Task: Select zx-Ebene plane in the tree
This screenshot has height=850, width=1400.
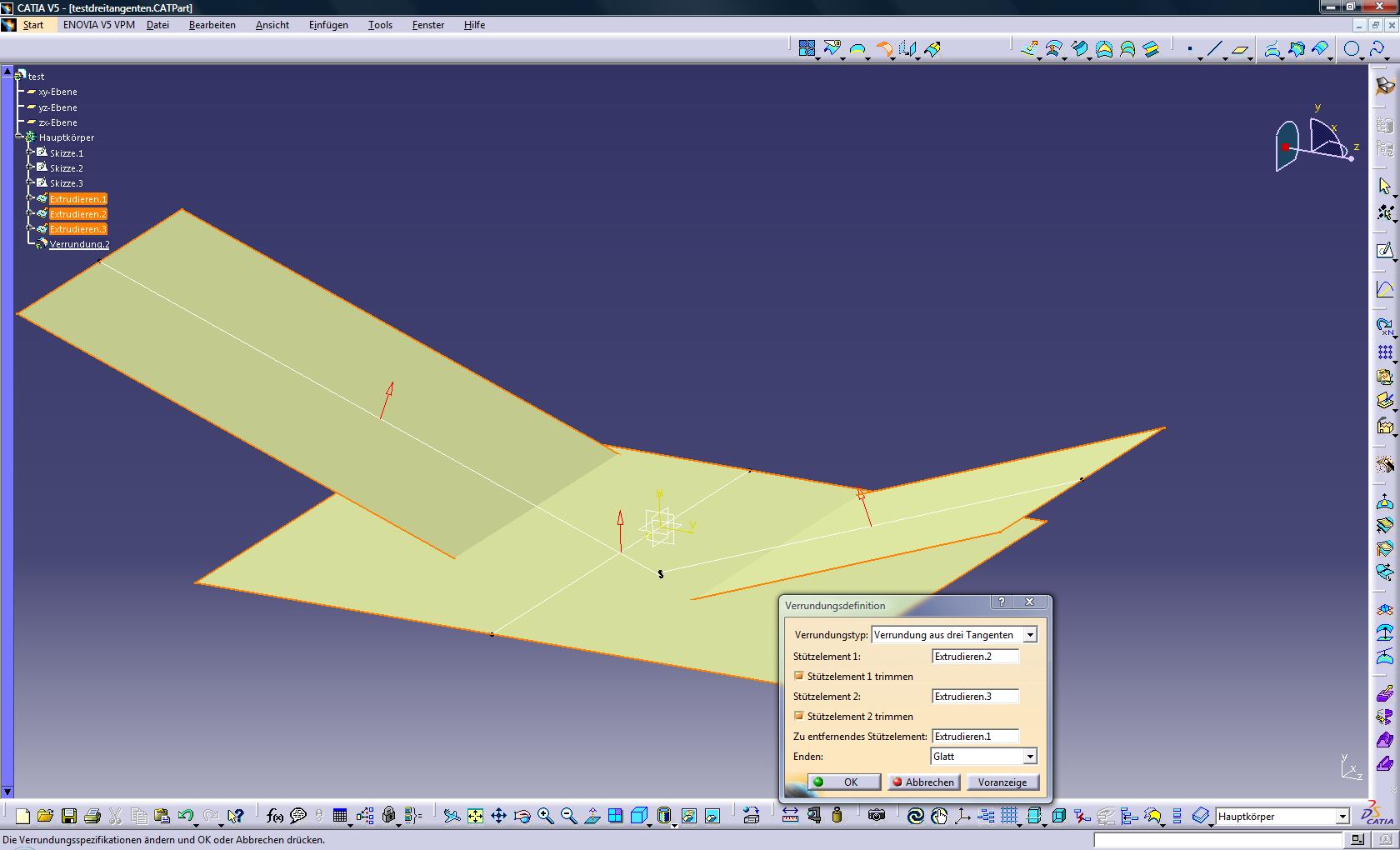Action: click(x=57, y=122)
